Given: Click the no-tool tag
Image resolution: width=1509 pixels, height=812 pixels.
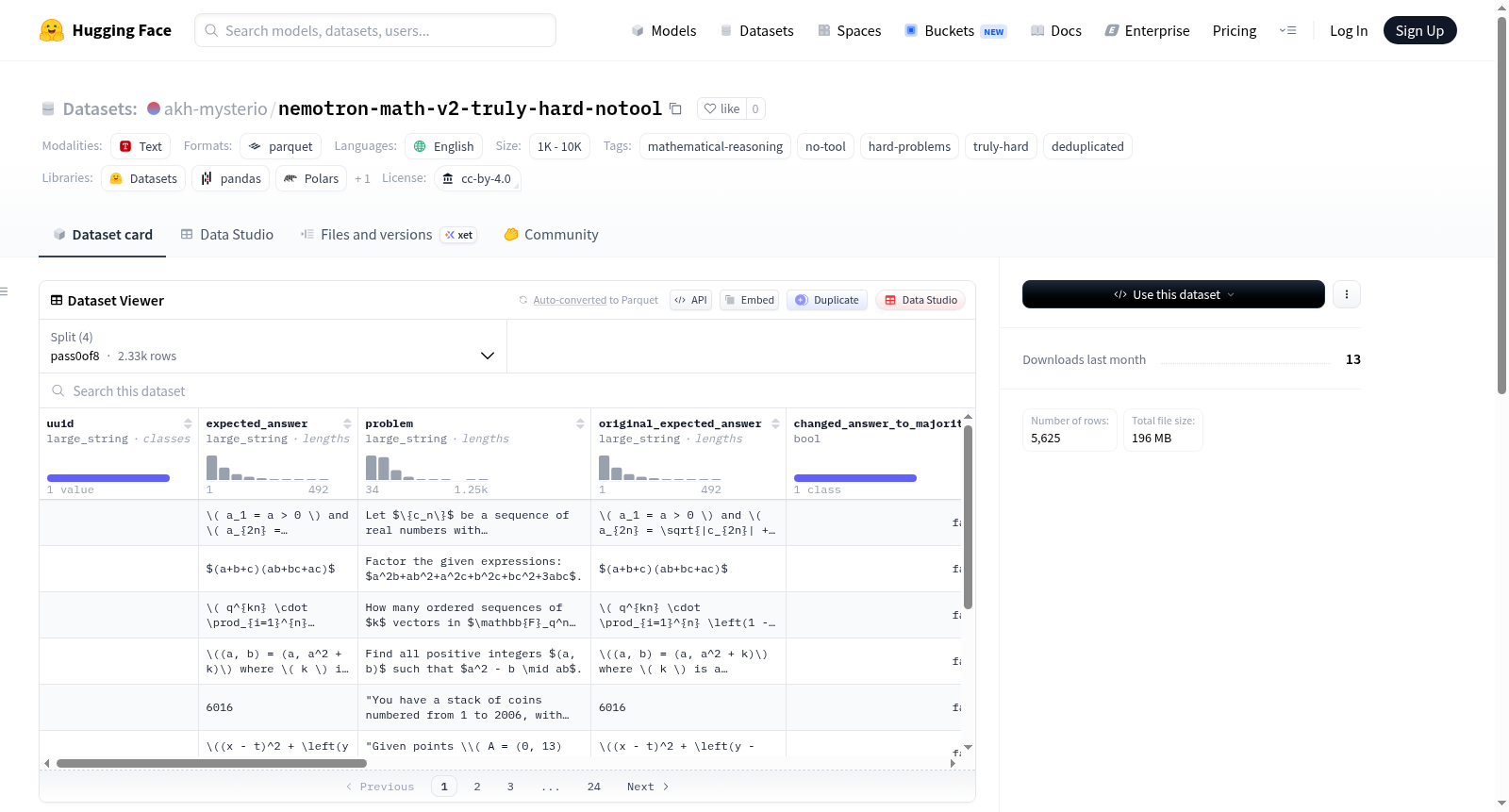Looking at the screenshot, I should click(825, 146).
